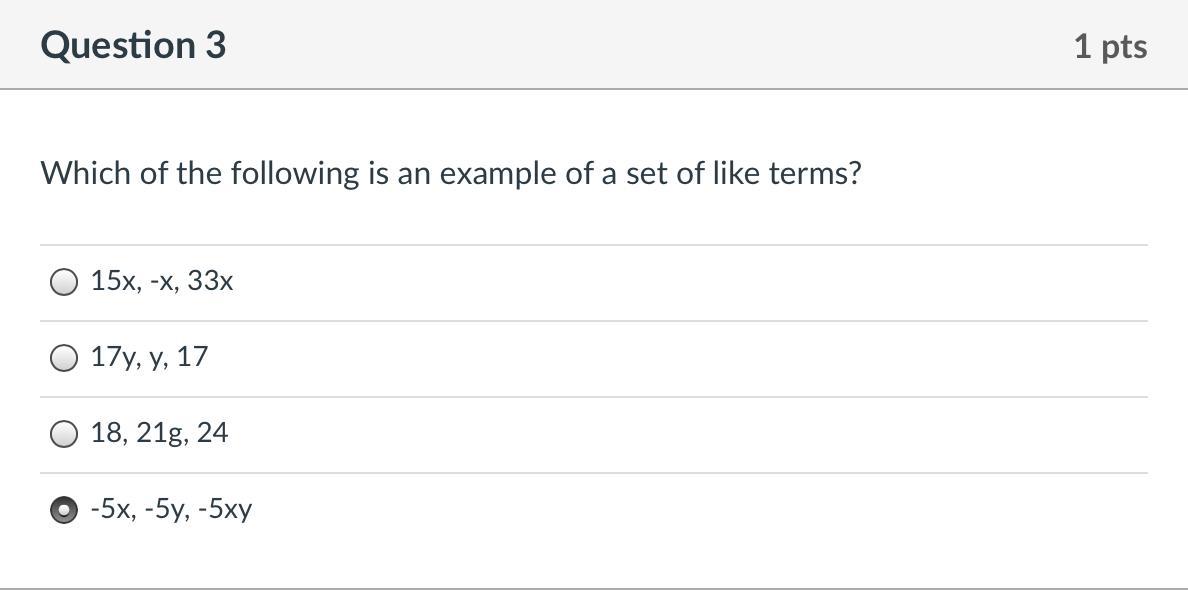Viewport: 1188px width, 590px height.
Task: Click the word 'following' in the question
Action: tap(280, 174)
